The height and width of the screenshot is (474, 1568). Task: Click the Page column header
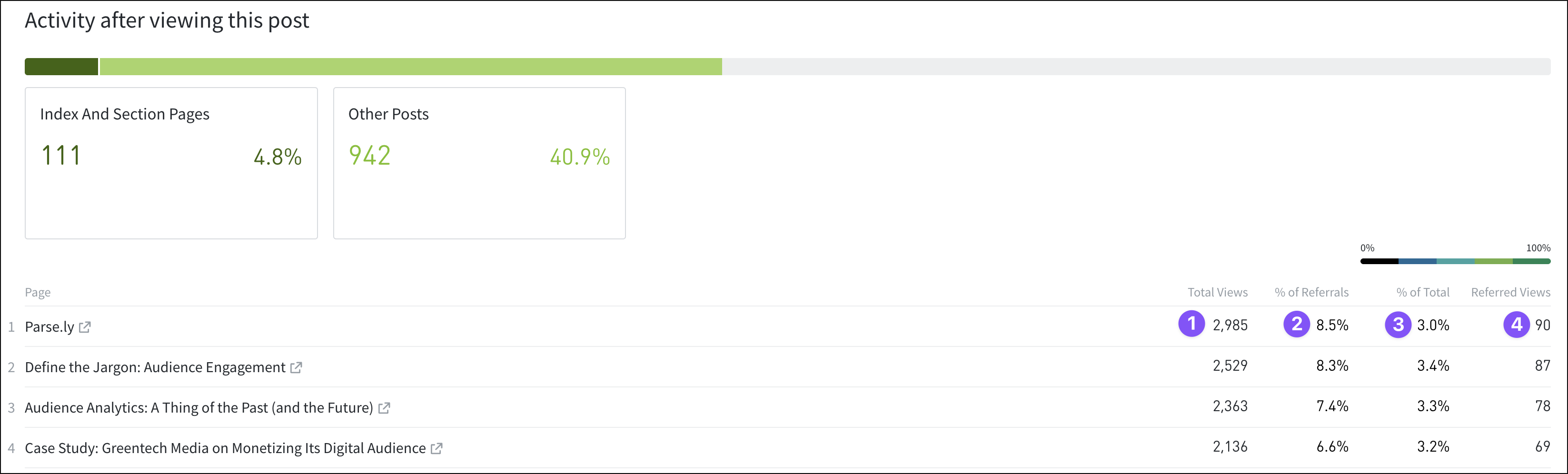pos(38,293)
